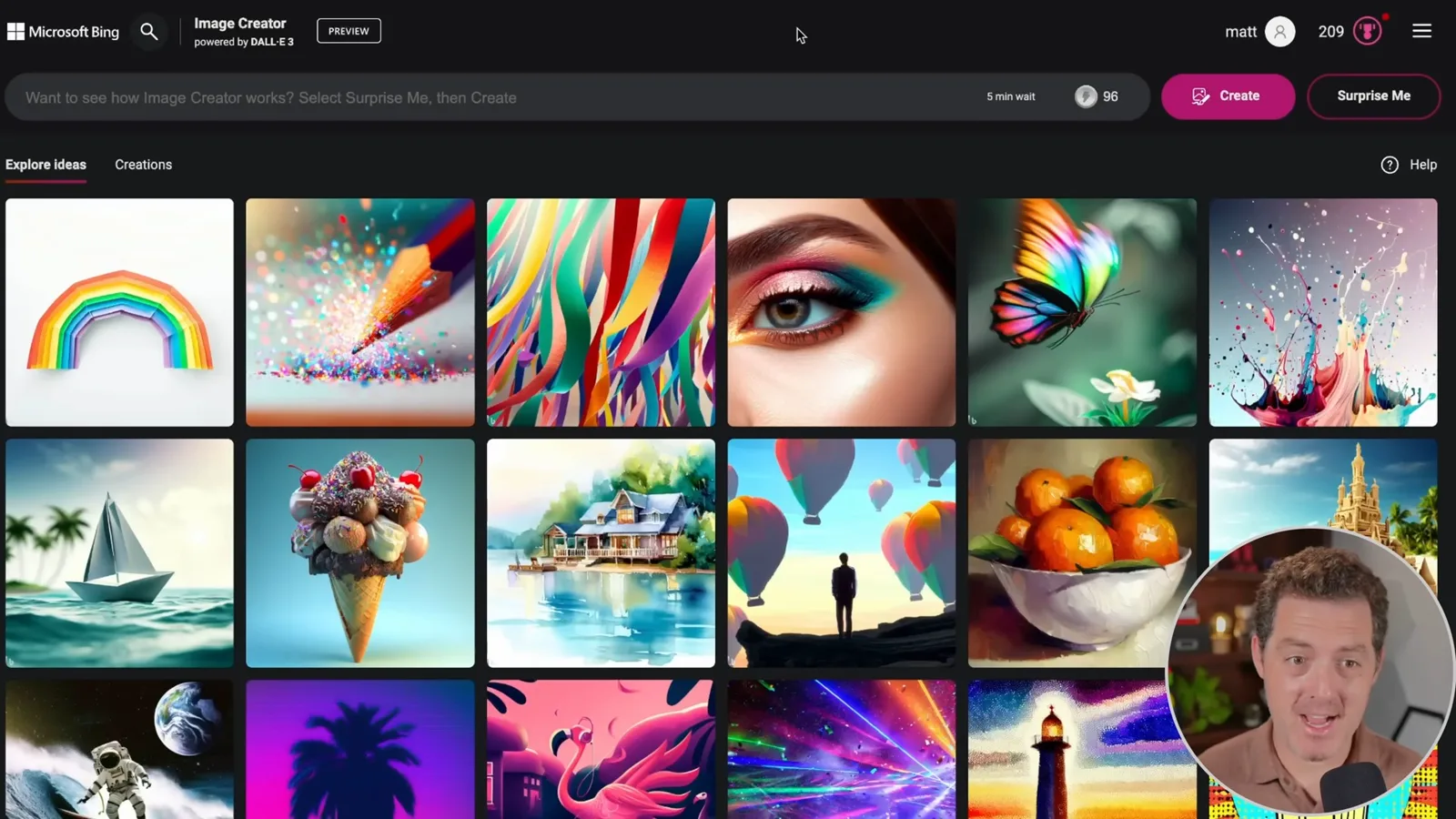Open the paper sailboat image

tap(119, 553)
